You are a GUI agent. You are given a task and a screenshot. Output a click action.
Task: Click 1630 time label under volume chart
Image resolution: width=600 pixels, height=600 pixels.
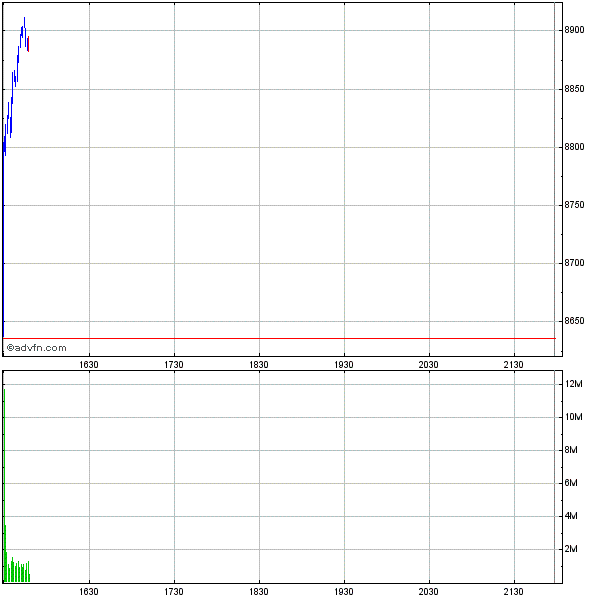[x=89, y=592]
